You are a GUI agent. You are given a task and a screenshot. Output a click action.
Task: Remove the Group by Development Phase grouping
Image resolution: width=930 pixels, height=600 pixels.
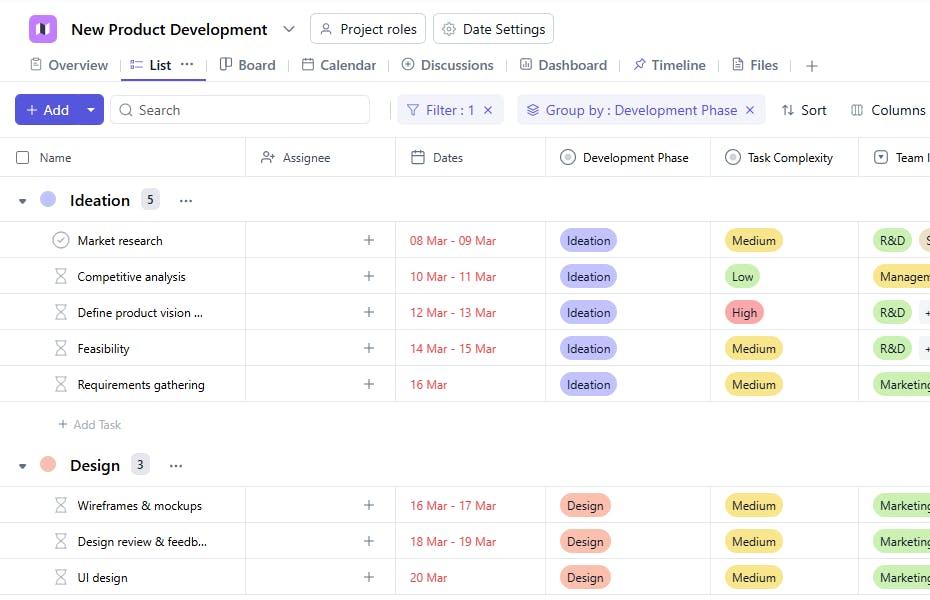click(x=750, y=110)
